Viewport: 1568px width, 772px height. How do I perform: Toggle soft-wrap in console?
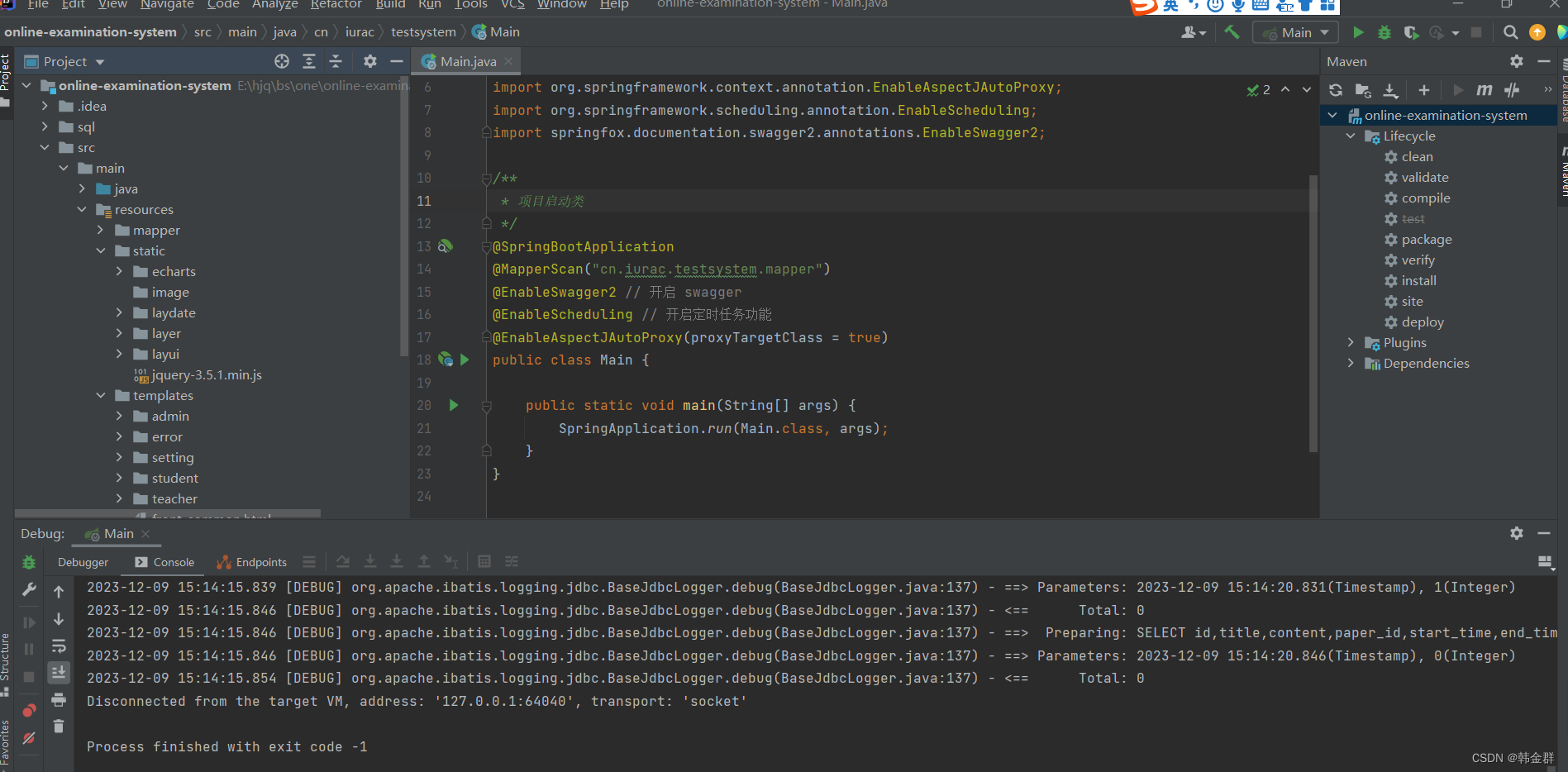pos(59,646)
